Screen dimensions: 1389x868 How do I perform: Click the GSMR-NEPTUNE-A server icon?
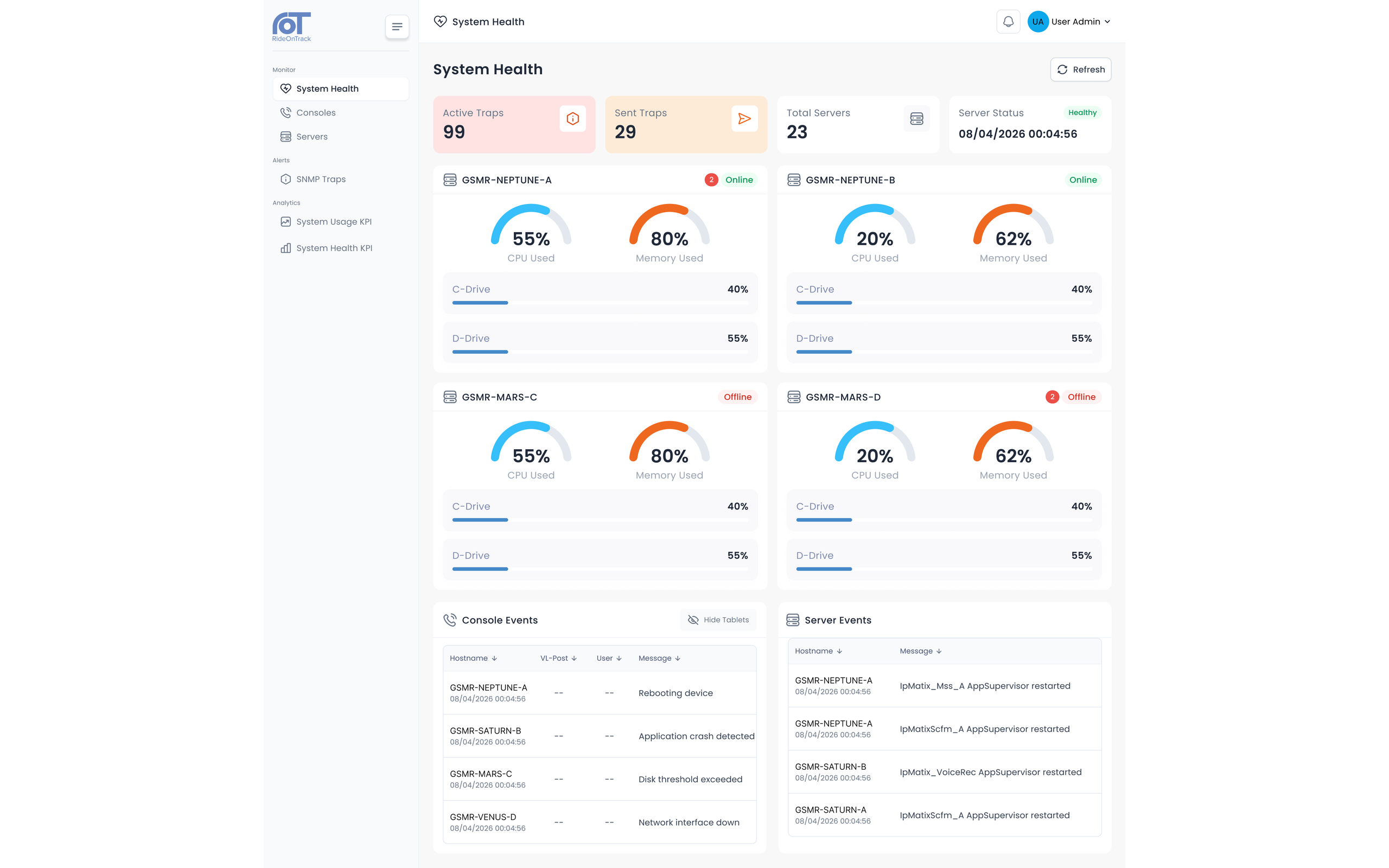tap(450, 180)
